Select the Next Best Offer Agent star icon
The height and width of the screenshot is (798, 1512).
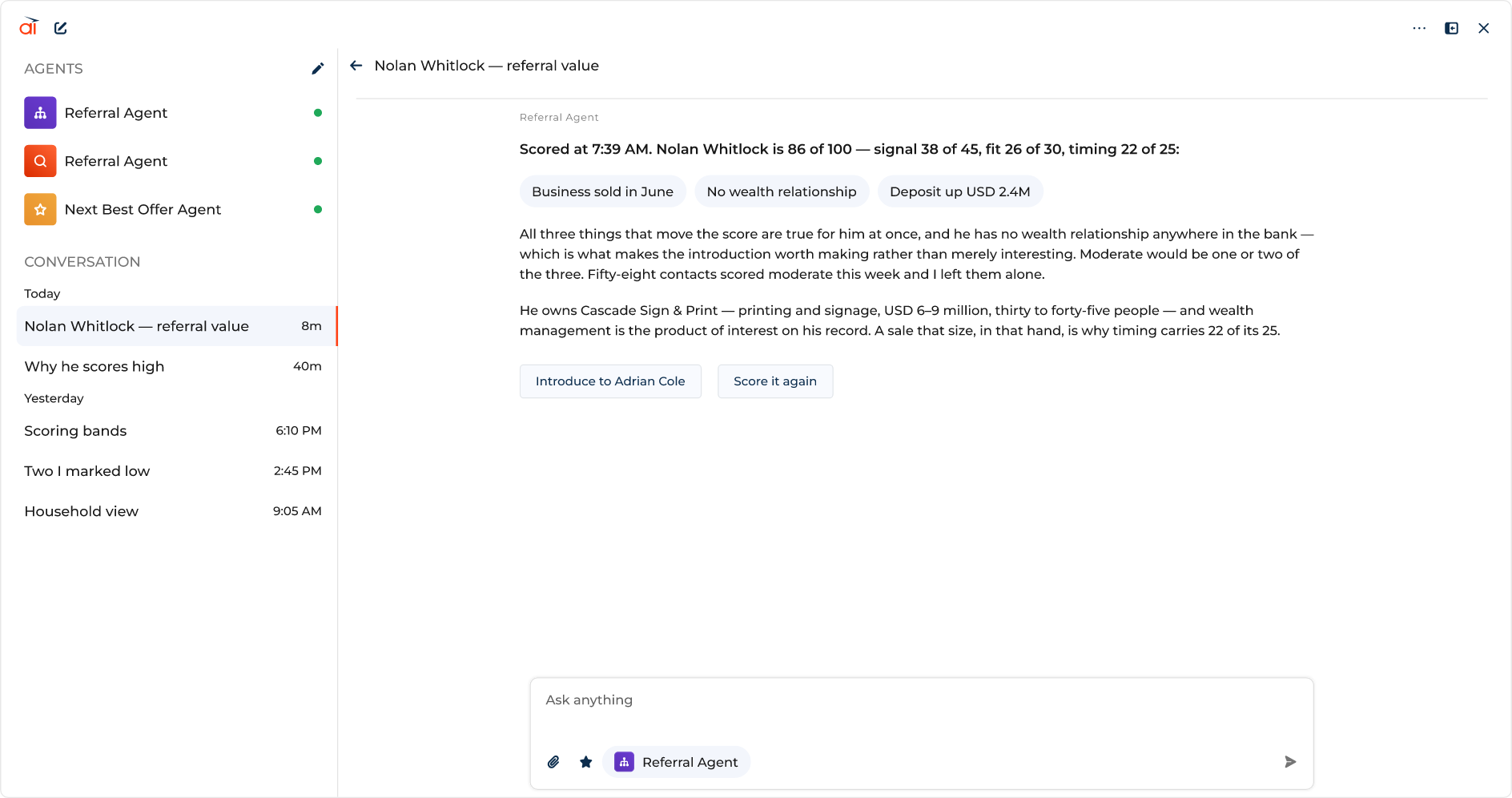(40, 209)
